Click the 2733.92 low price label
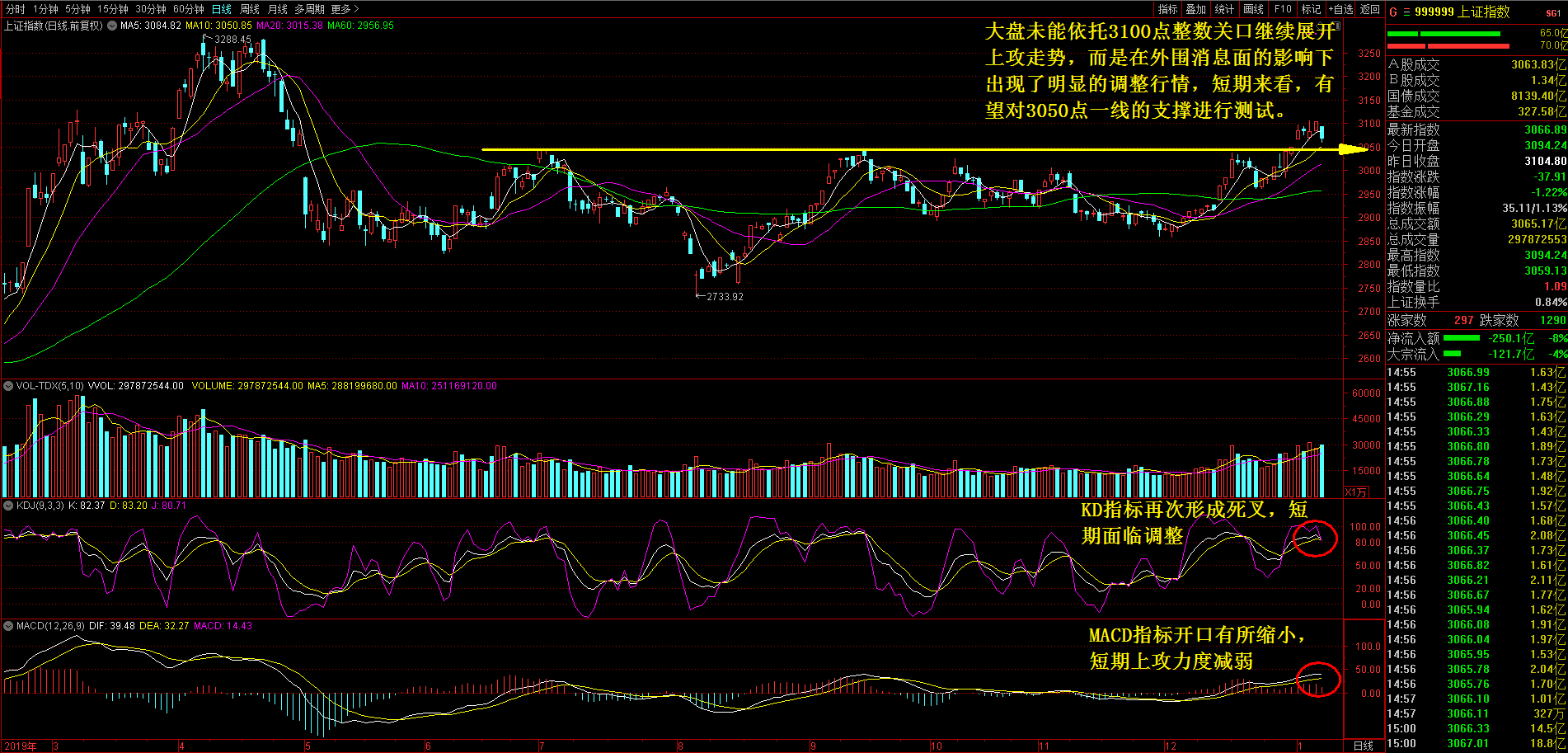The height and width of the screenshot is (753, 1568). pyautogui.click(x=725, y=297)
